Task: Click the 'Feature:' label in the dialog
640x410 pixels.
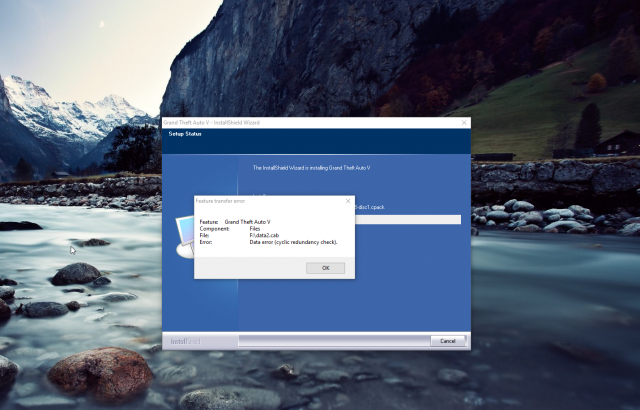Action: pos(208,221)
